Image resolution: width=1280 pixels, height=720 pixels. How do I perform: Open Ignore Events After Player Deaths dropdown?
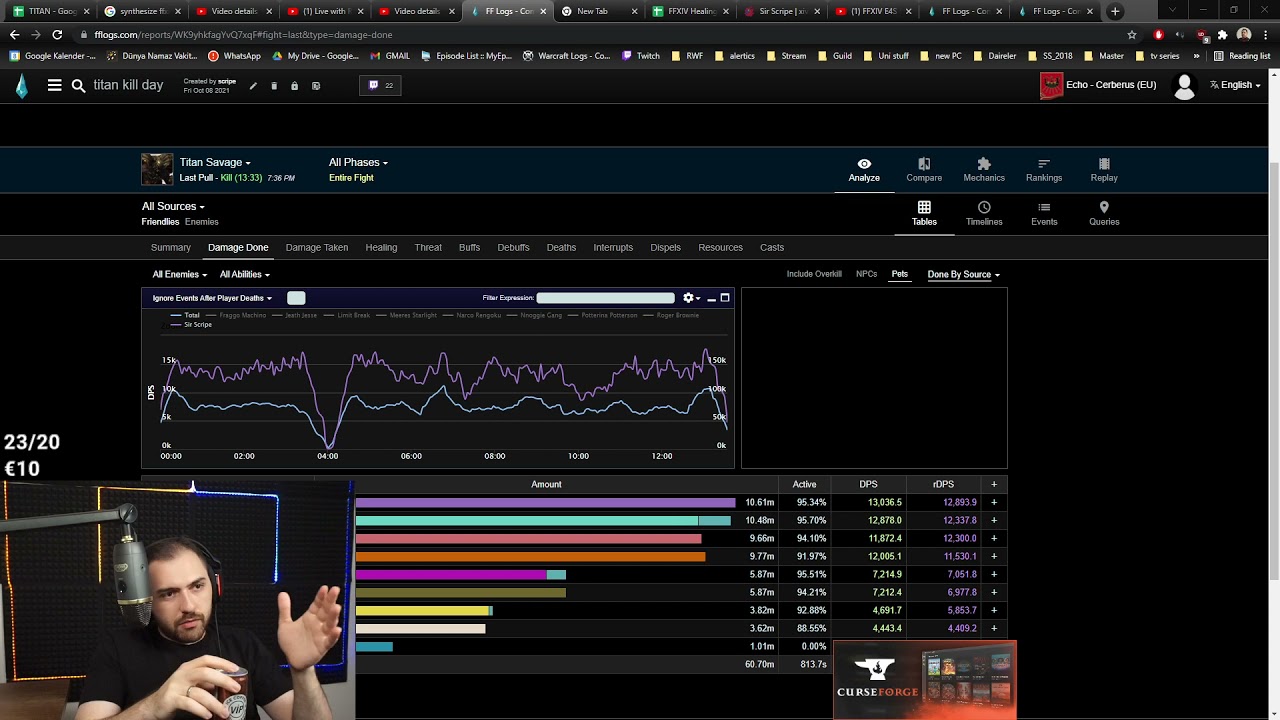pyautogui.click(x=212, y=298)
